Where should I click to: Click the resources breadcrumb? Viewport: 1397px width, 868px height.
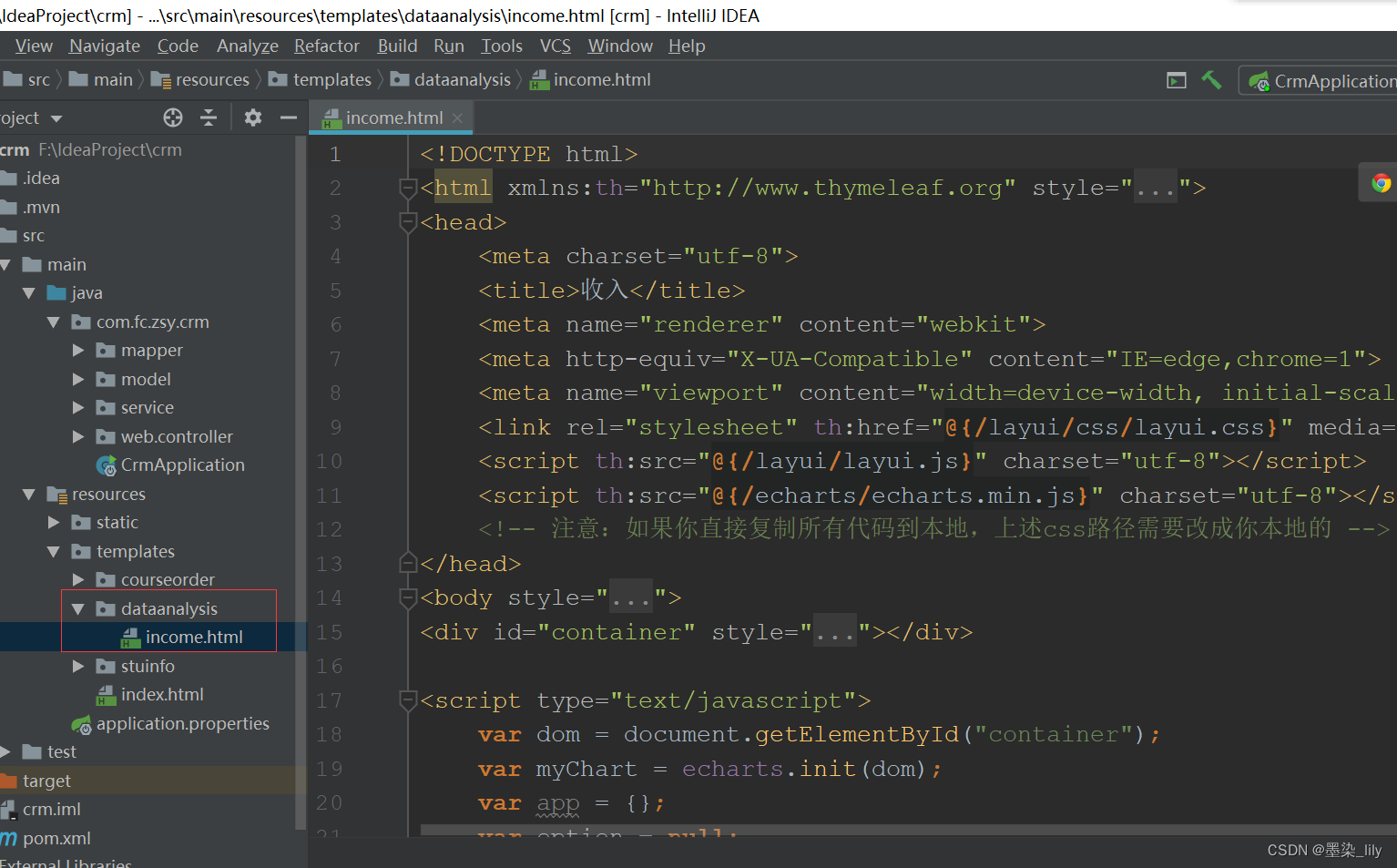tap(200, 80)
